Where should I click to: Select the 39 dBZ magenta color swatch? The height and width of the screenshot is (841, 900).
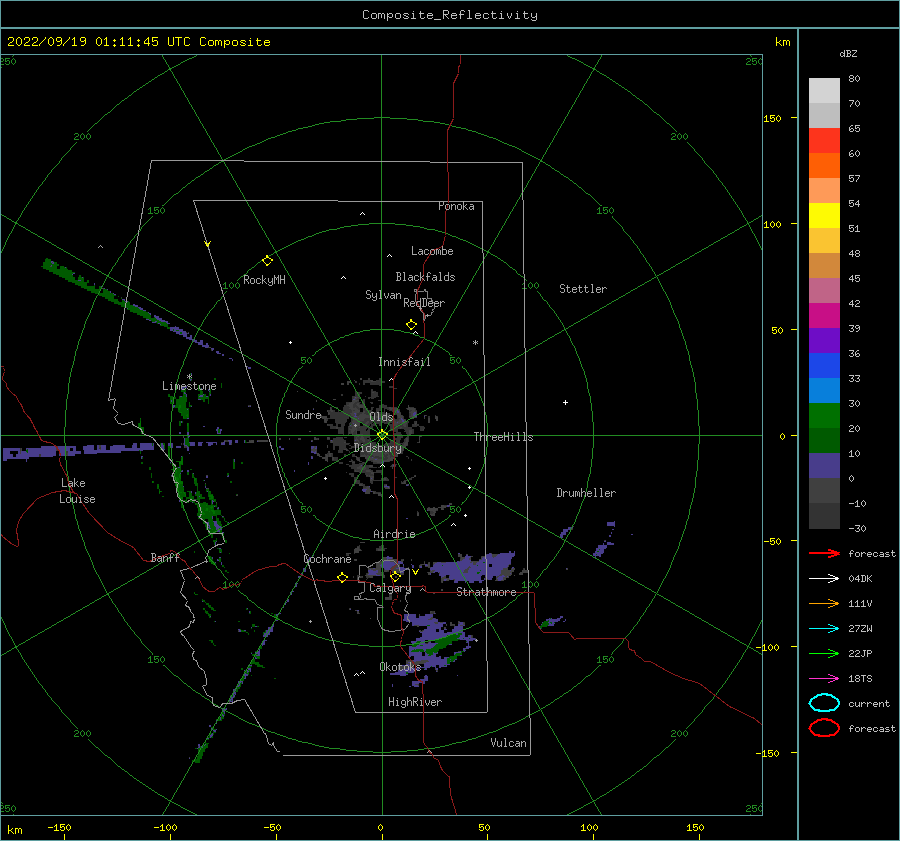coord(824,315)
